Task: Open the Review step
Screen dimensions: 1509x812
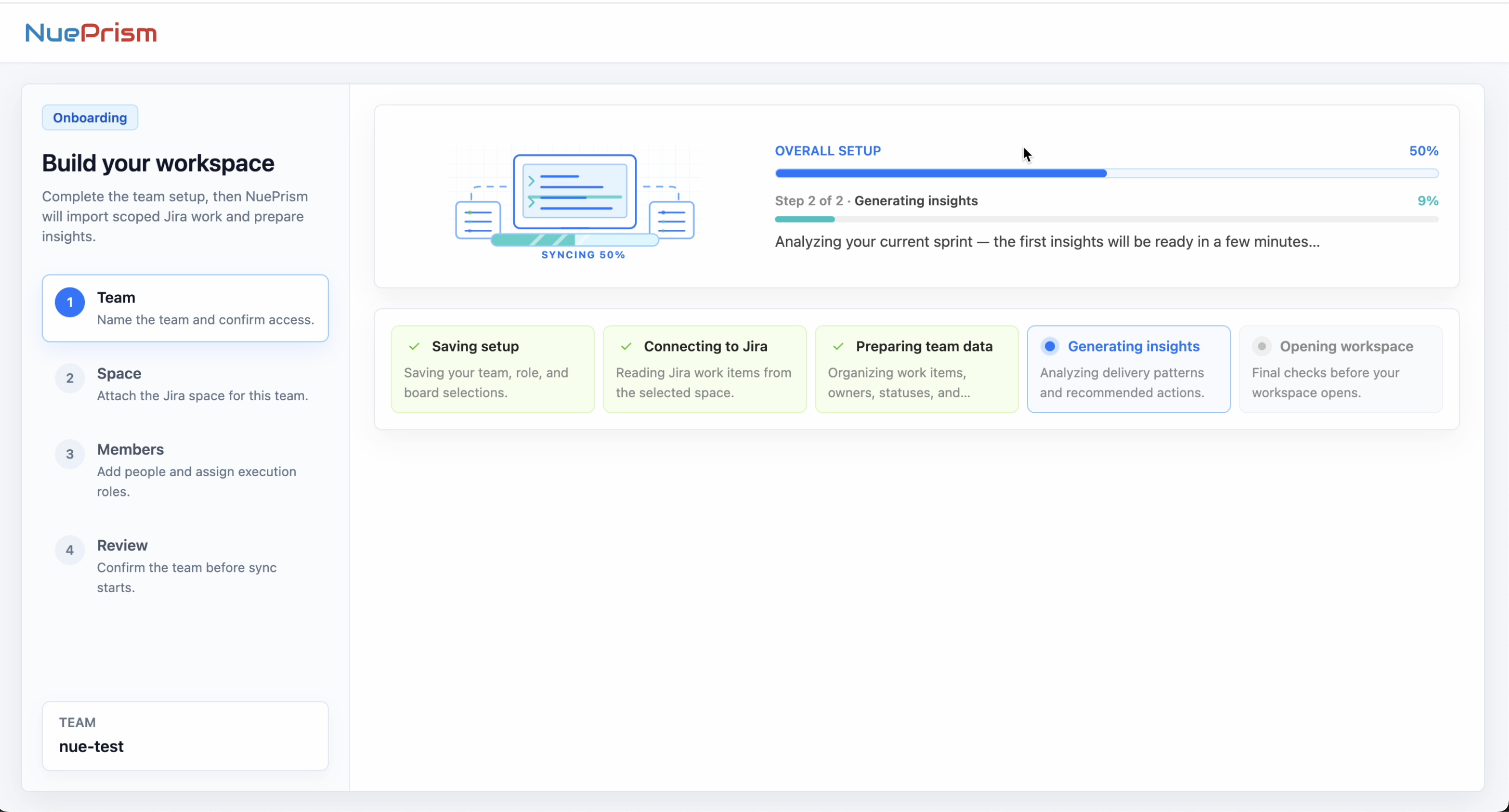Action: click(x=185, y=566)
